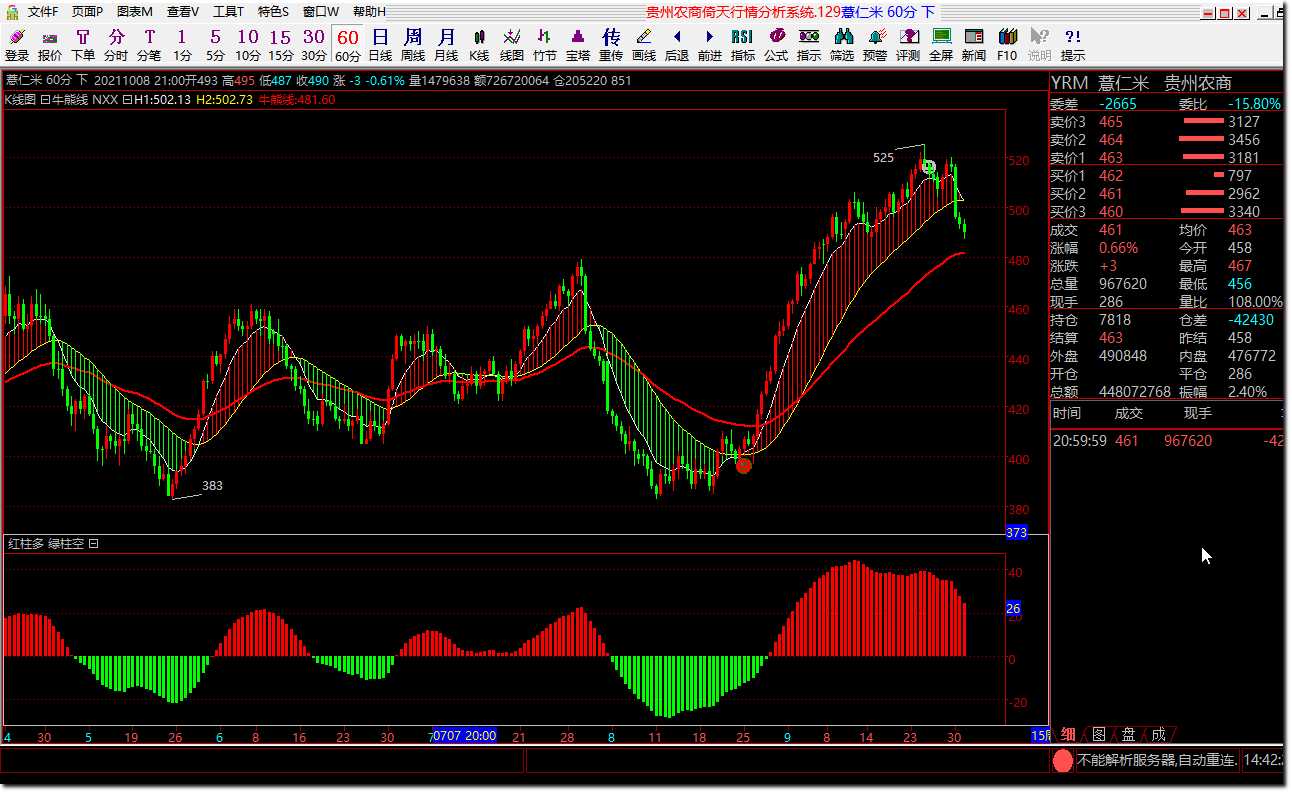
Task: Open the F10 company info icon
Action: tap(1007, 45)
